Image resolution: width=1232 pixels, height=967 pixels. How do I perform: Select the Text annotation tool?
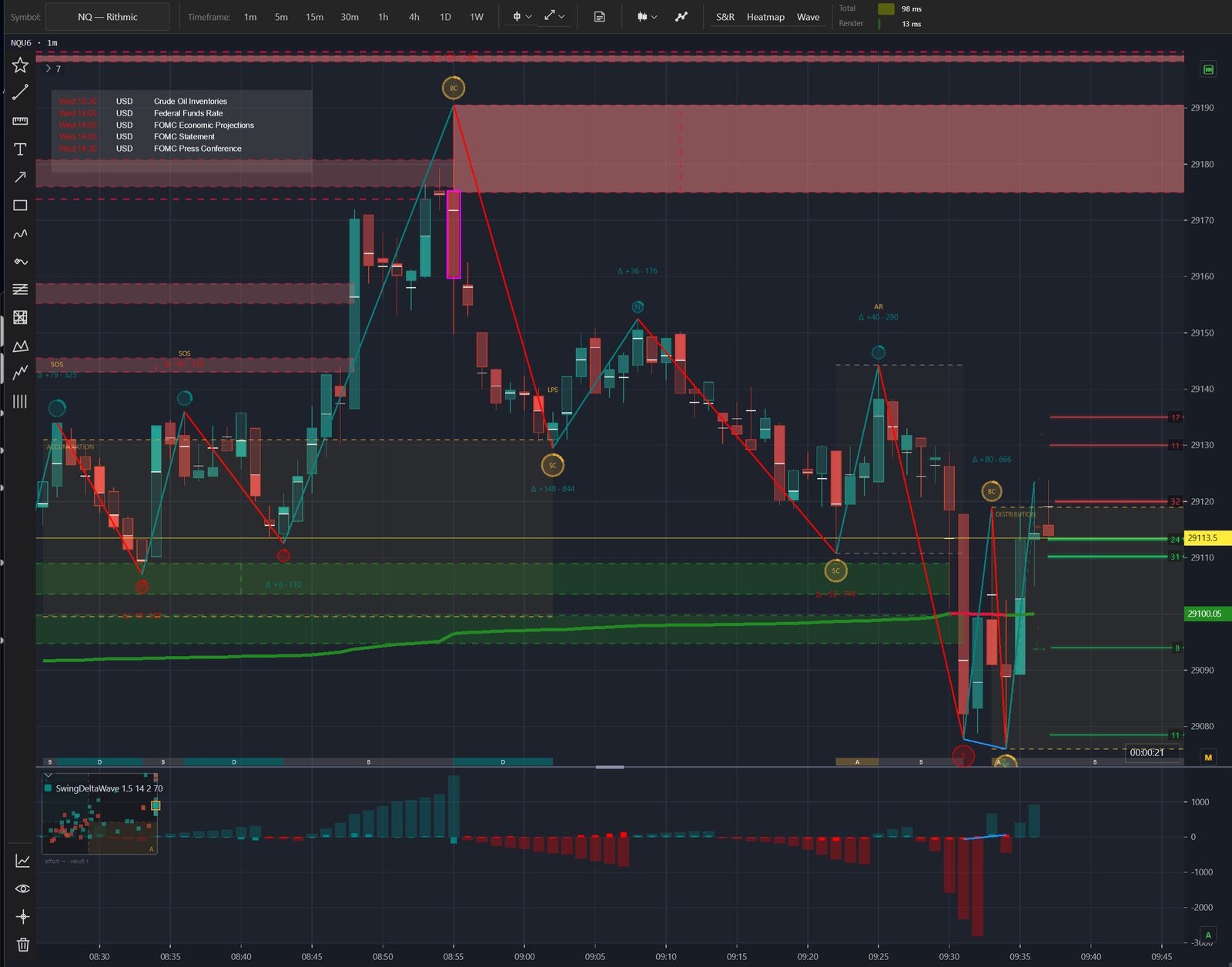click(x=20, y=149)
